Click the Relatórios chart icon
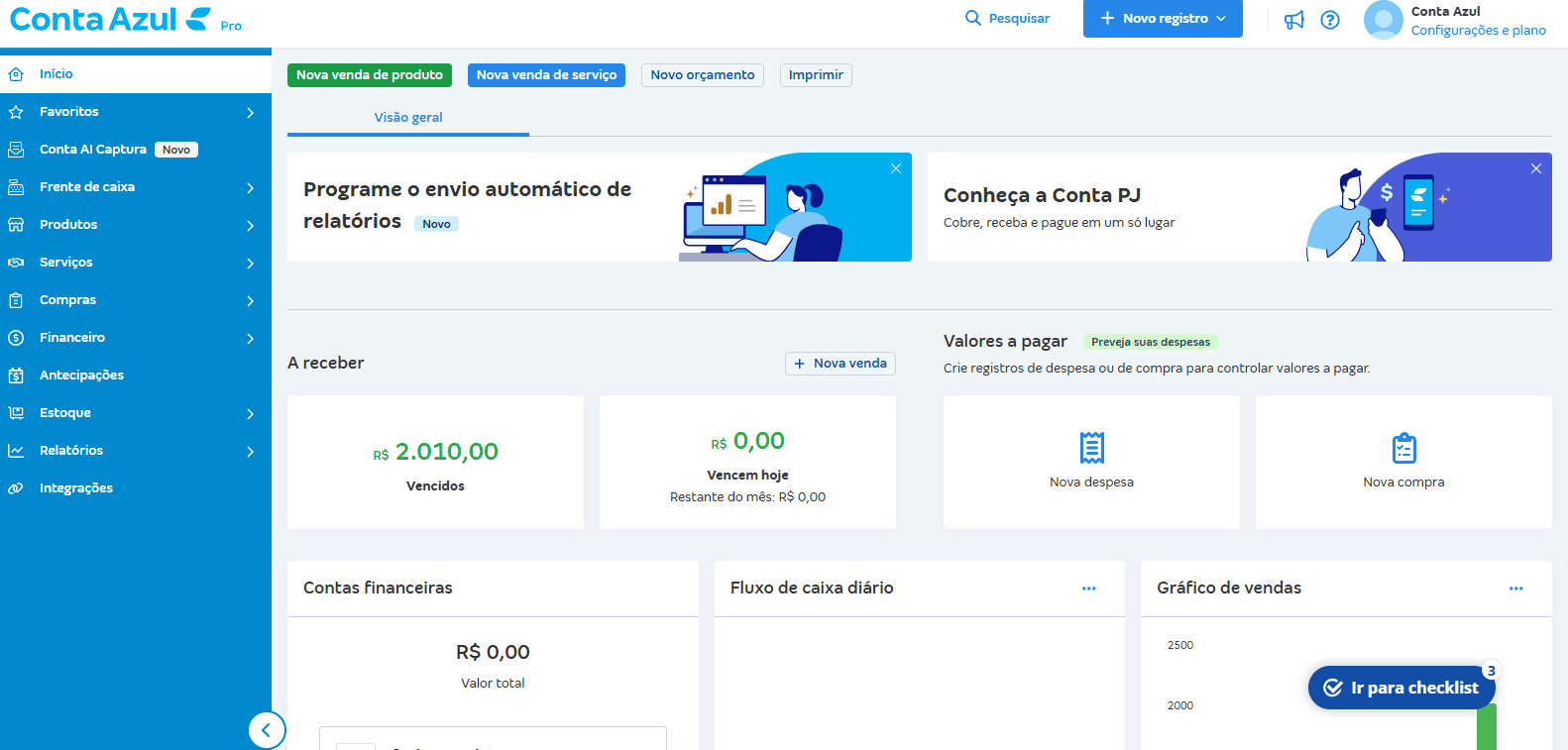 (x=16, y=451)
